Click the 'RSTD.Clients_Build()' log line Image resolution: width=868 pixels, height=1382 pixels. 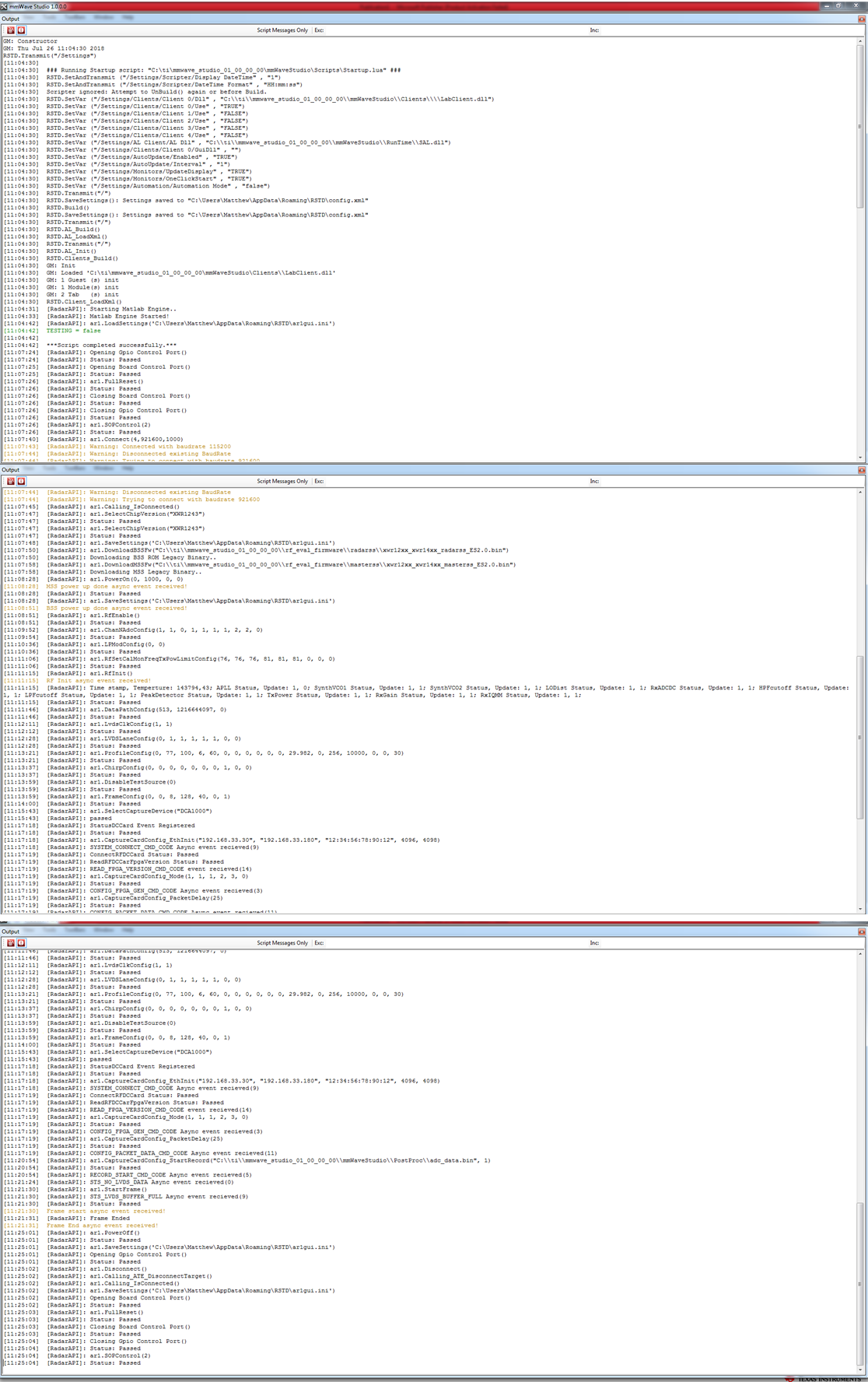pyautogui.click(x=61, y=258)
